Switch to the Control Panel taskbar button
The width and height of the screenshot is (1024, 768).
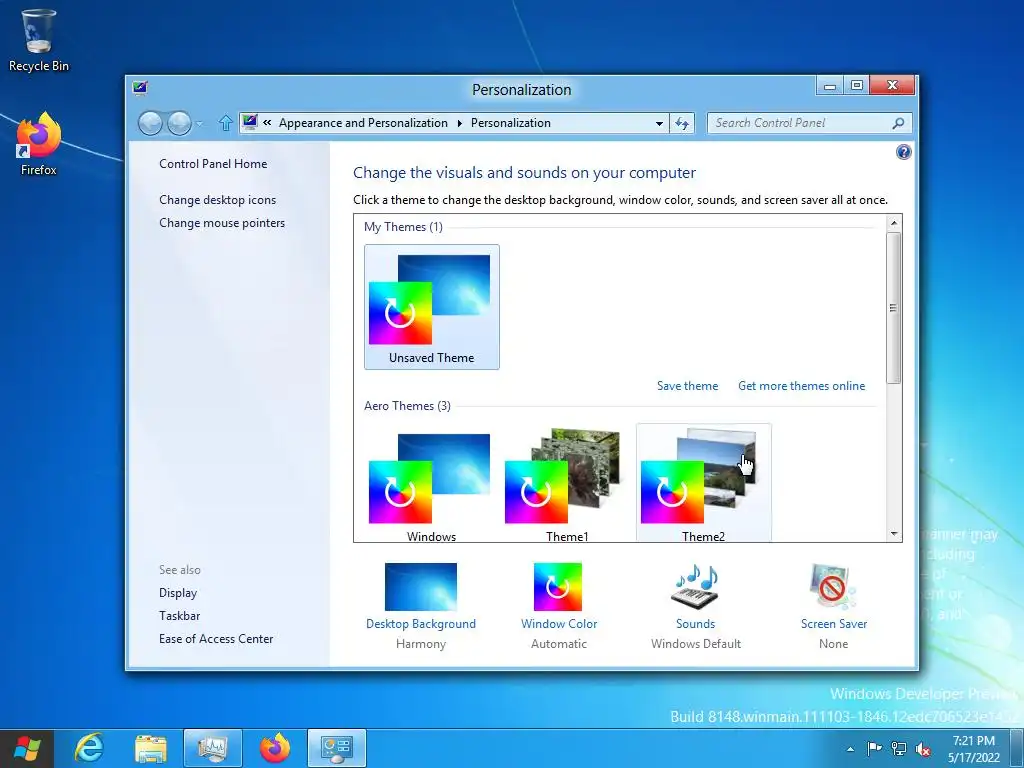tap(337, 748)
